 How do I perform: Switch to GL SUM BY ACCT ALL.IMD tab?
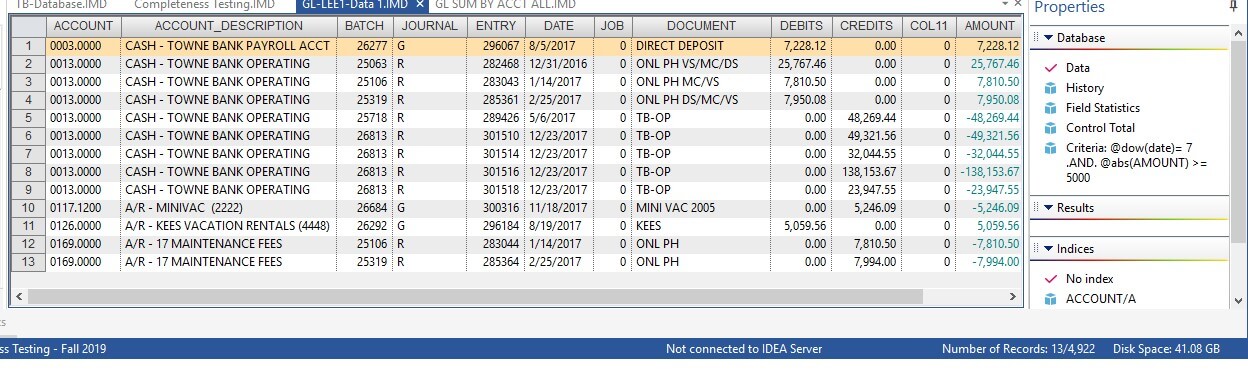[505, 5]
